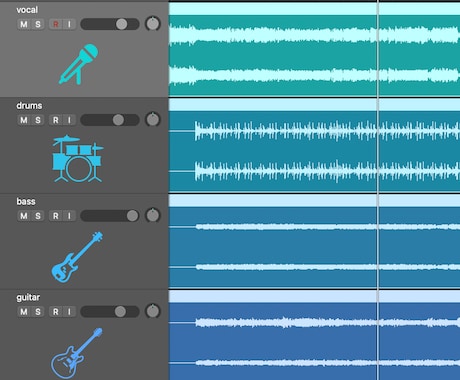Select the vocal track name label

[27, 10]
